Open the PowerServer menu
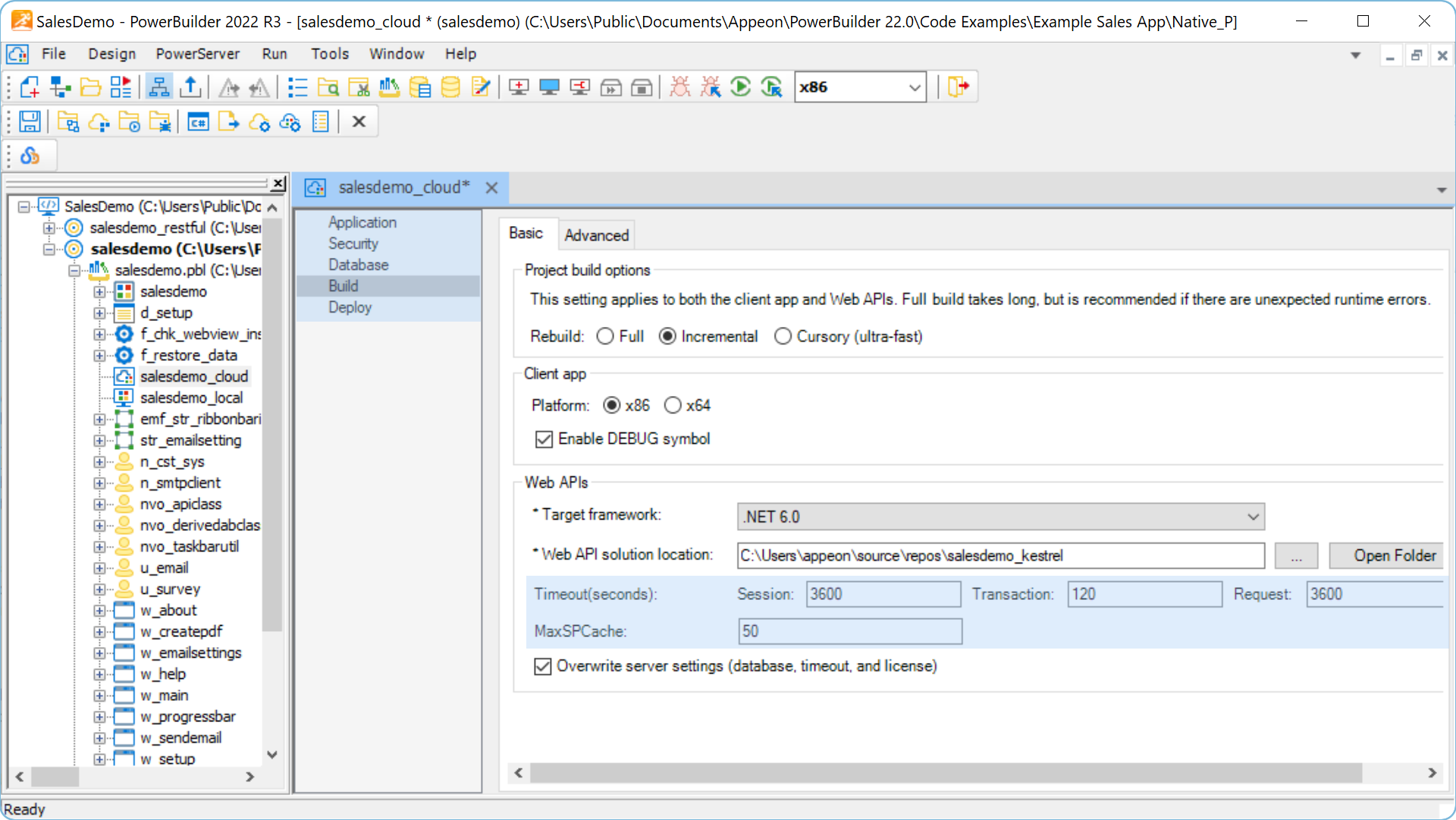 tap(197, 54)
